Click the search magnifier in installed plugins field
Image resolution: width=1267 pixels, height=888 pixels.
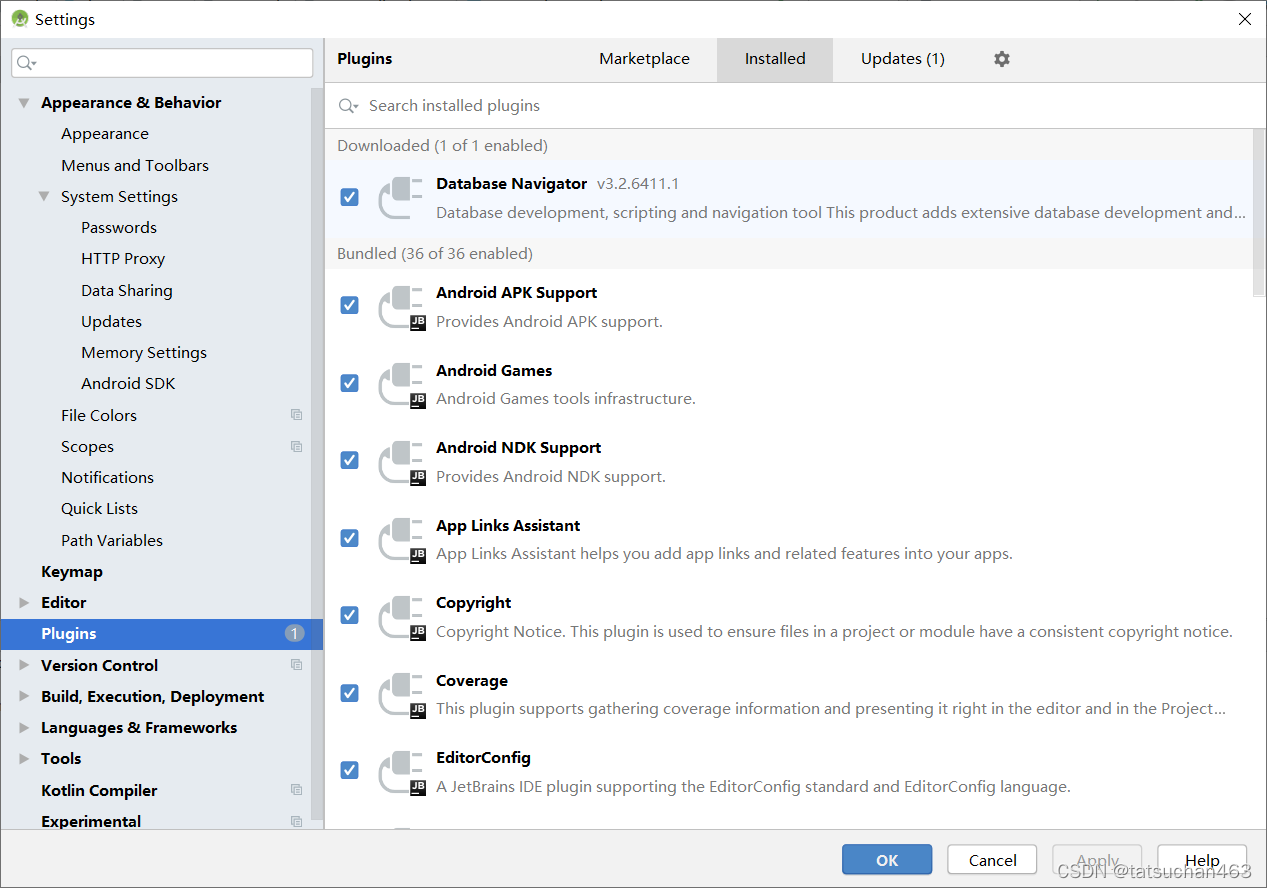(348, 106)
